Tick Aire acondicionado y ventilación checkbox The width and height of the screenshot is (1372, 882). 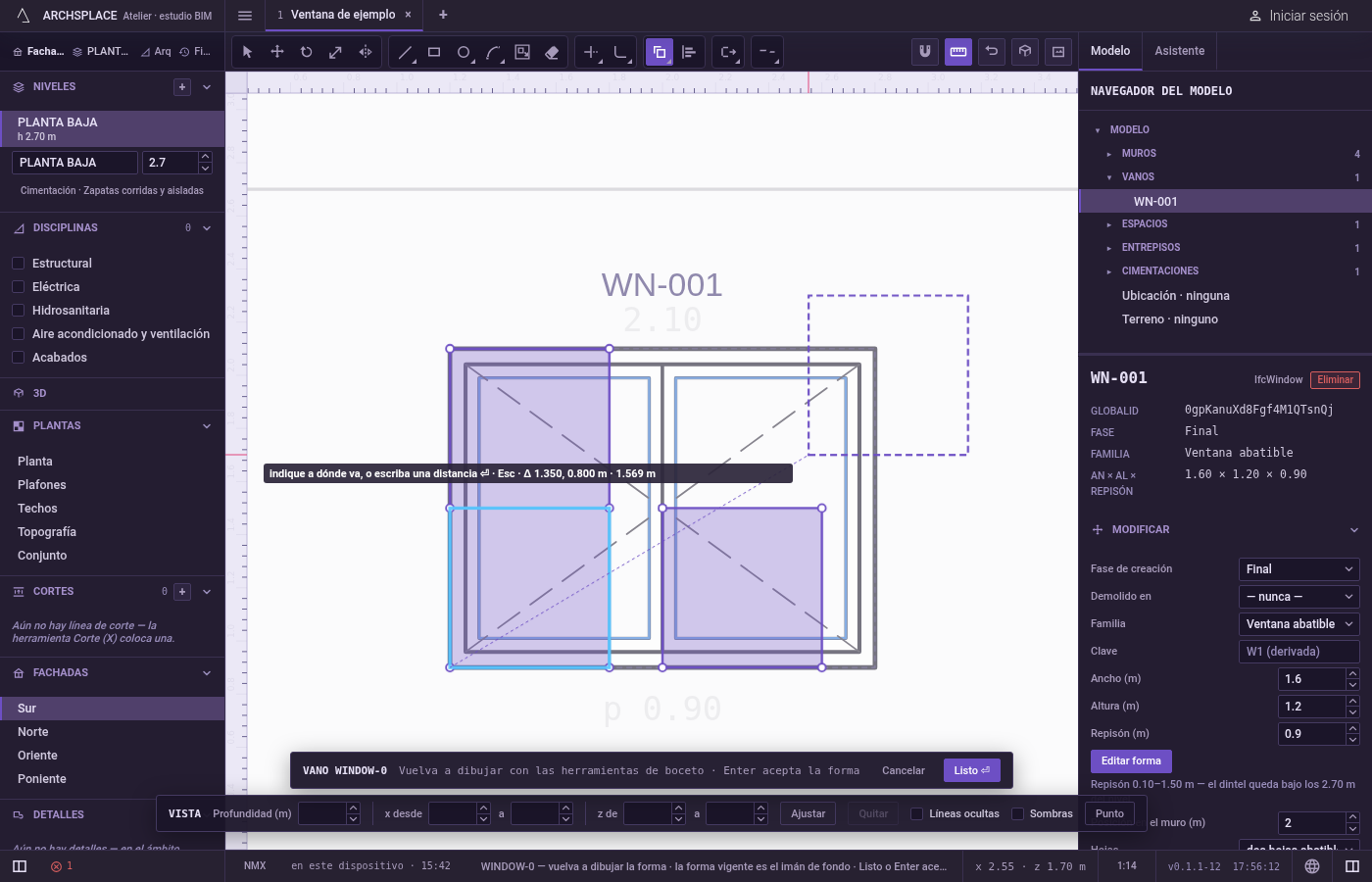pos(18,334)
